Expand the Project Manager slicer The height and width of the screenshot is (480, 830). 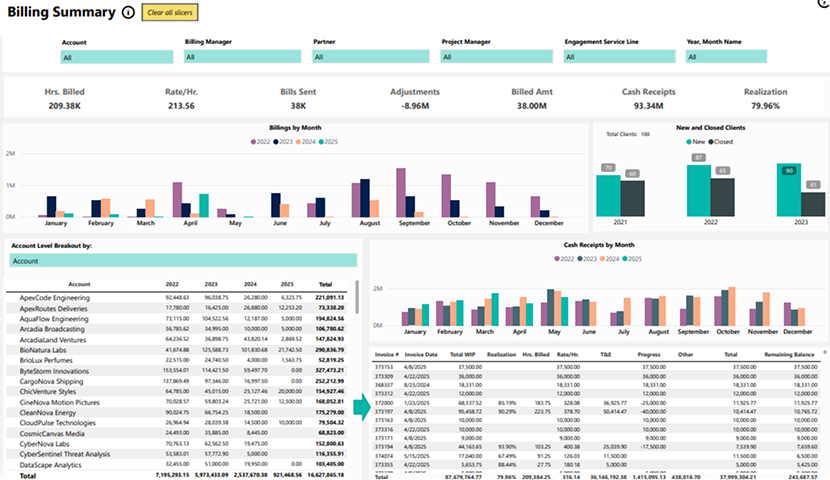tap(498, 58)
